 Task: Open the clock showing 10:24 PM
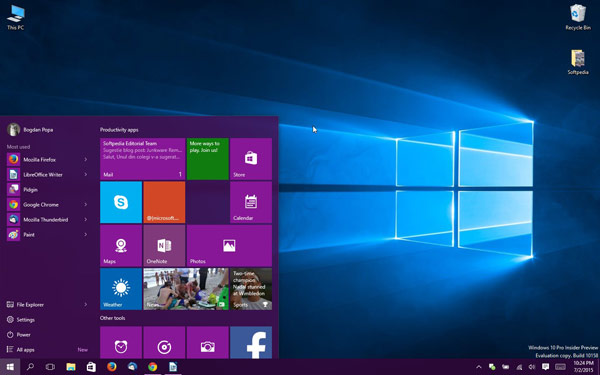click(x=583, y=367)
